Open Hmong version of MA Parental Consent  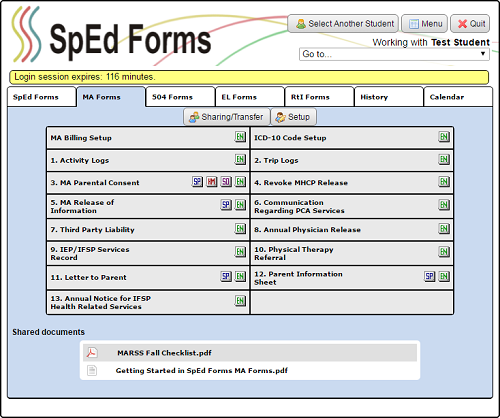click(x=211, y=182)
